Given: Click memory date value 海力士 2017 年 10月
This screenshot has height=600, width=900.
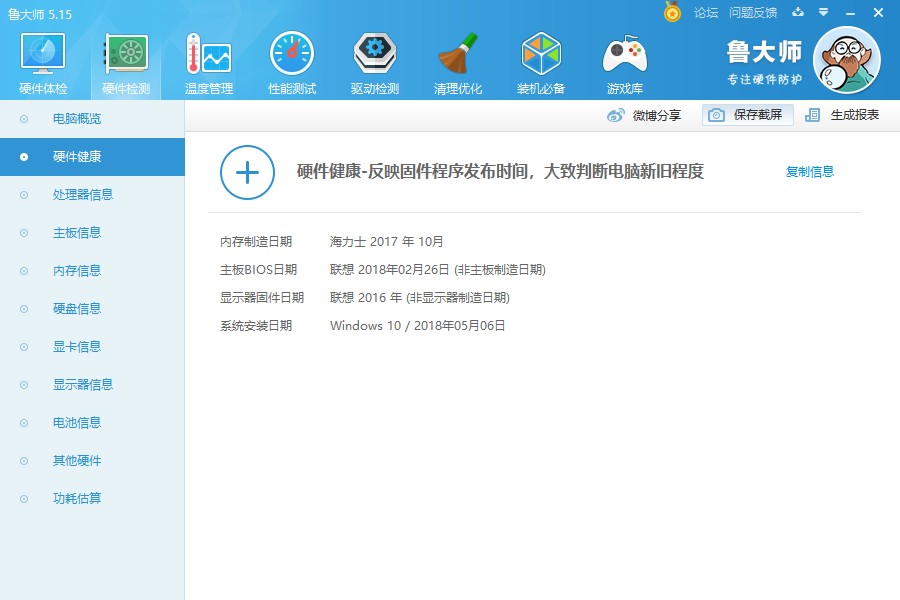Looking at the screenshot, I should [386, 242].
